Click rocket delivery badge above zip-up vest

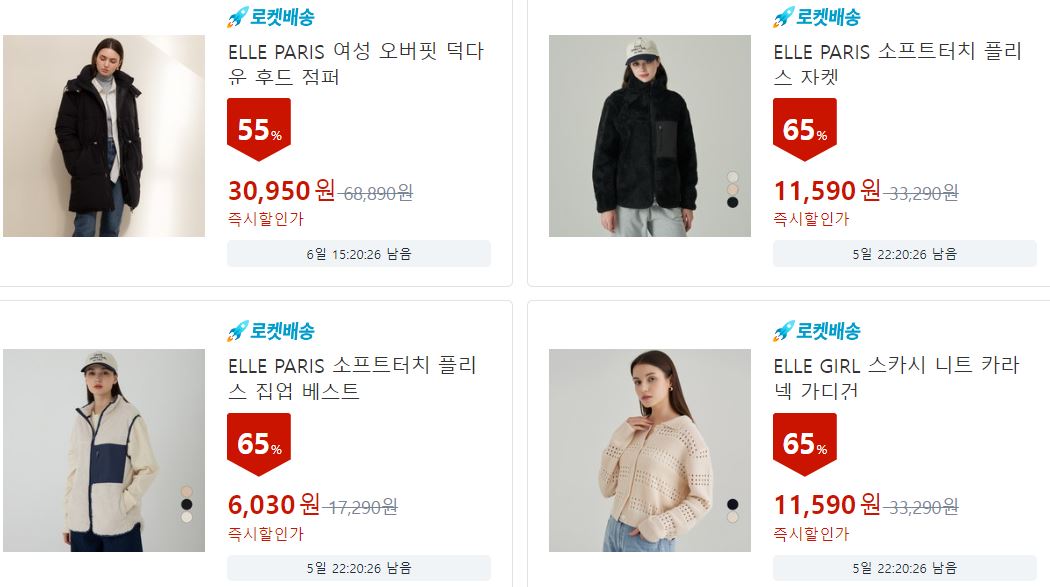click(x=271, y=331)
